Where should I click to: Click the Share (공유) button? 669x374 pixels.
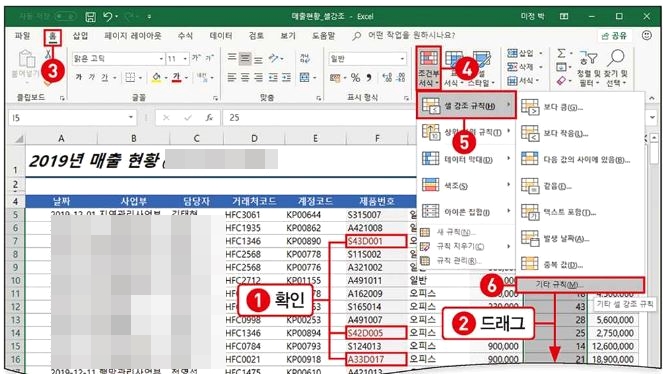(614, 36)
